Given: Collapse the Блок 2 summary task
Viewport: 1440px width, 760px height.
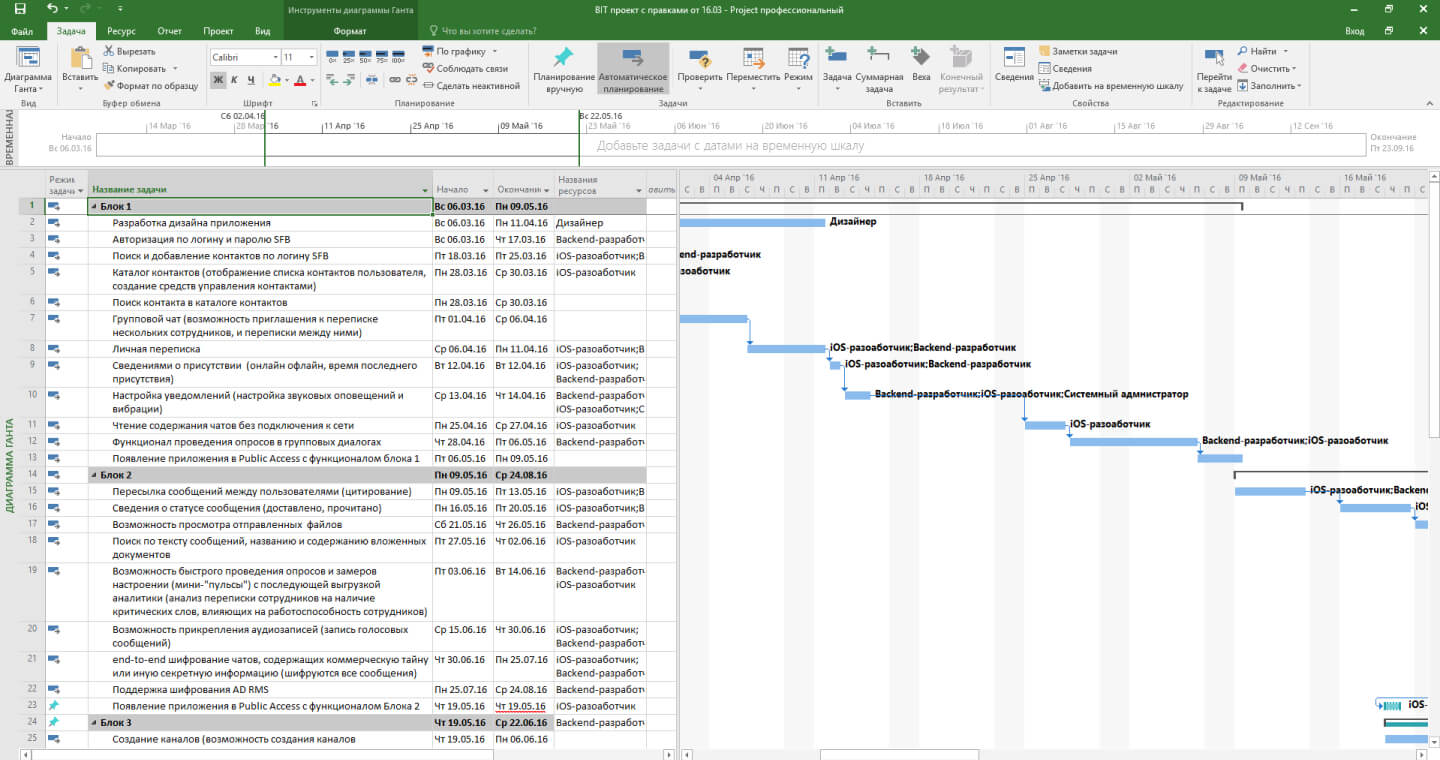Looking at the screenshot, I should [x=94, y=474].
